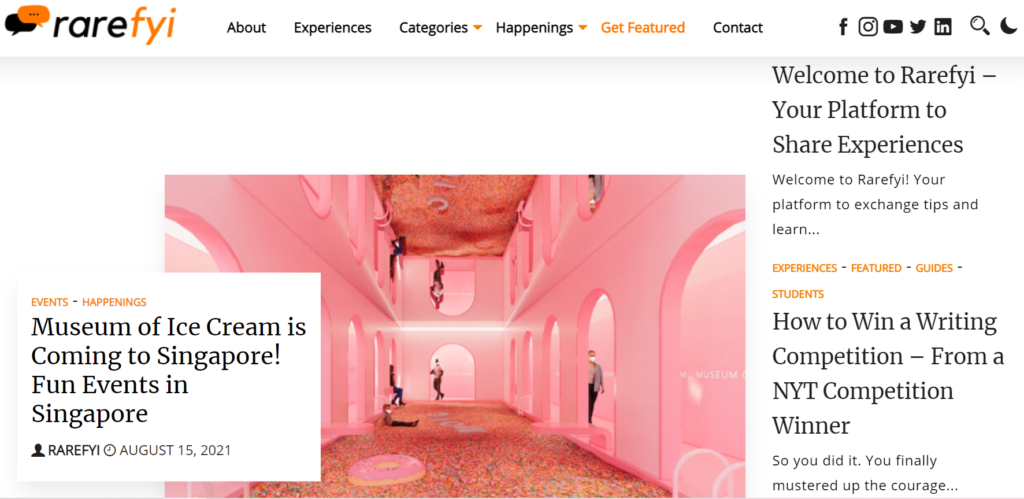This screenshot has width=1024, height=499.
Task: Click the Get Featured link
Action: (x=643, y=27)
